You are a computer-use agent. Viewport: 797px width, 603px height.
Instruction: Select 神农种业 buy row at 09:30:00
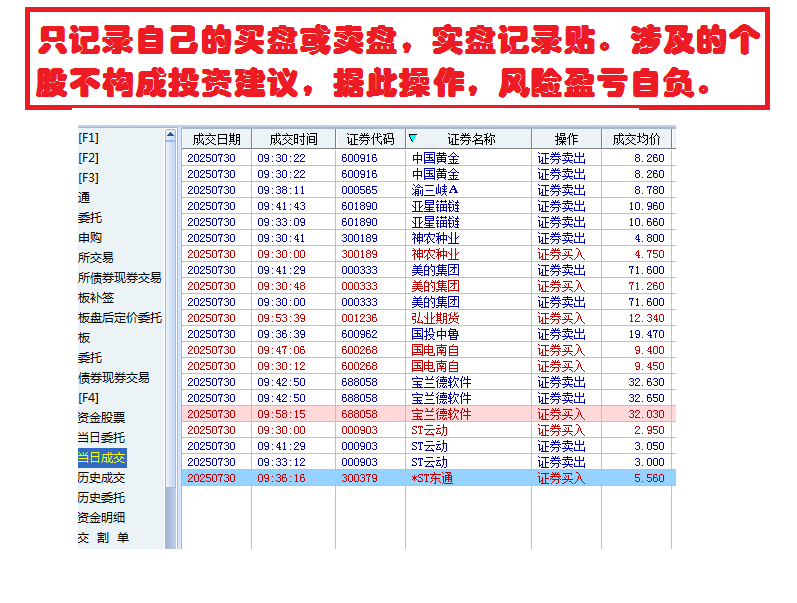428,254
